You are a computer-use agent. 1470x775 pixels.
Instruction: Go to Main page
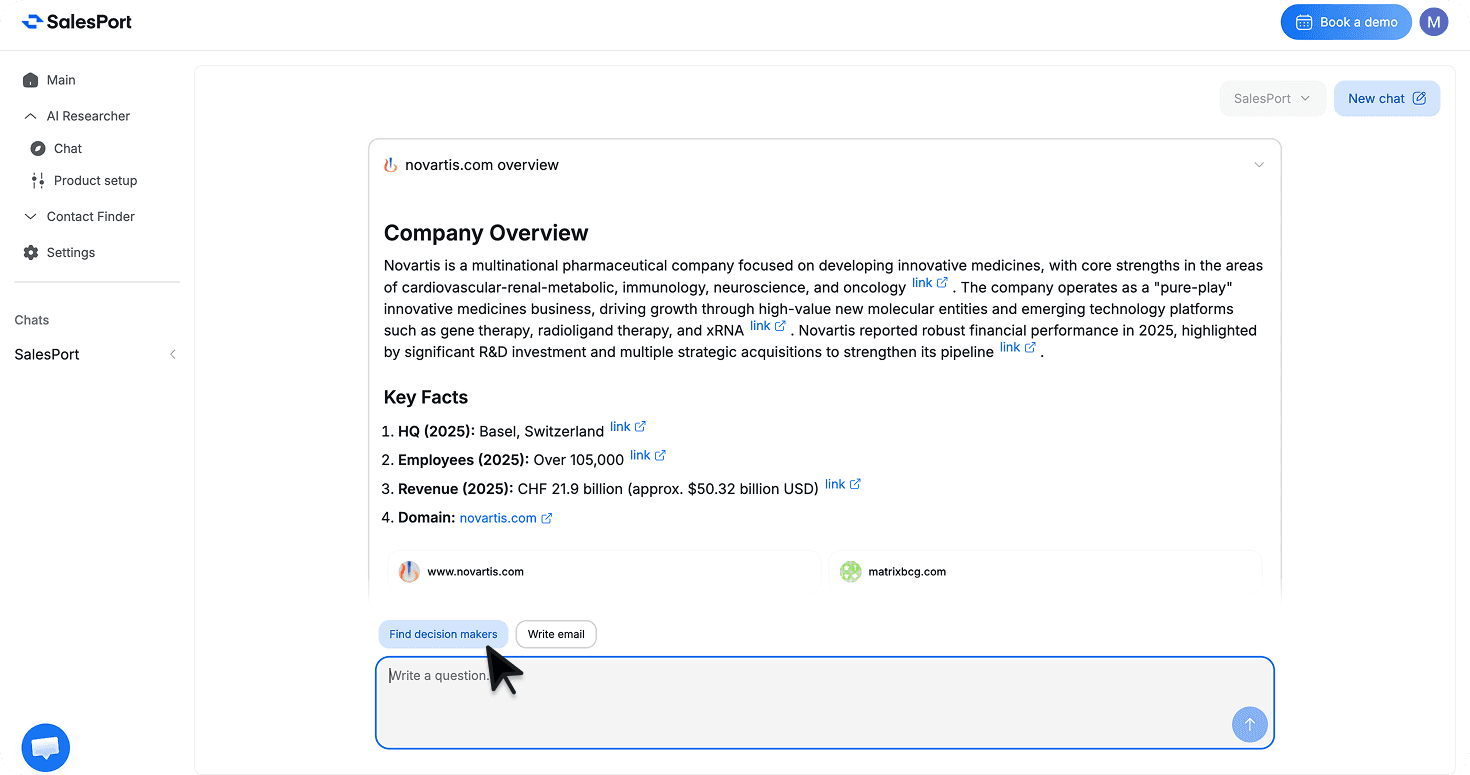click(x=61, y=80)
